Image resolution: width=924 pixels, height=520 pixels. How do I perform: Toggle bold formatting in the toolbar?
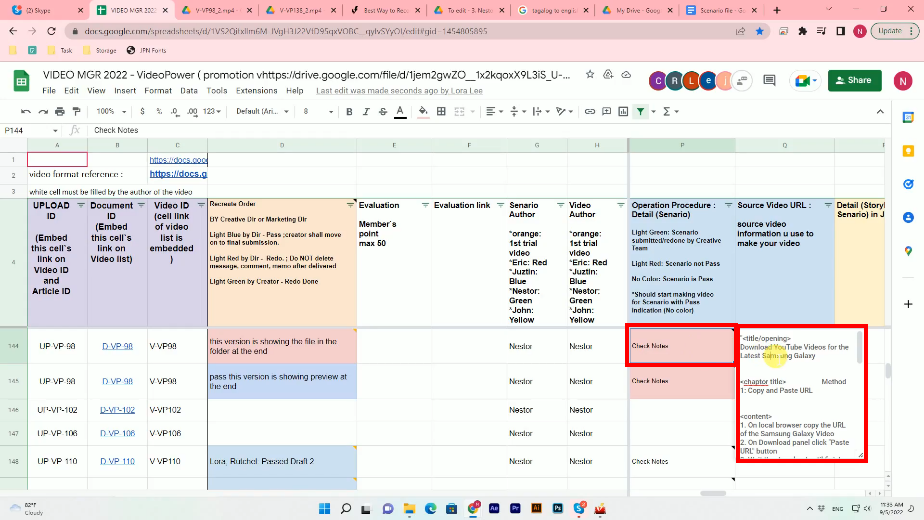pyautogui.click(x=348, y=111)
